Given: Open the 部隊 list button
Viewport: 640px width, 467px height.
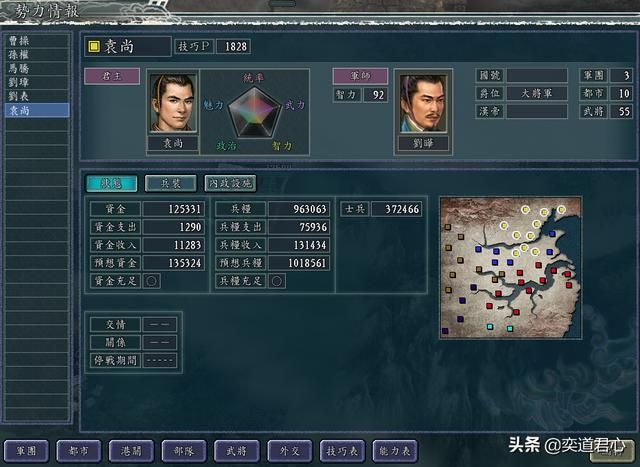Looking at the screenshot, I should point(184,451).
